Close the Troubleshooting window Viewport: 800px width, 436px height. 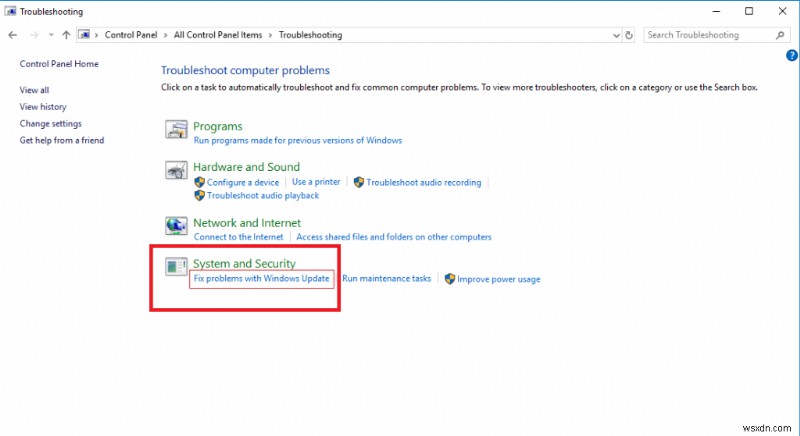(x=783, y=11)
